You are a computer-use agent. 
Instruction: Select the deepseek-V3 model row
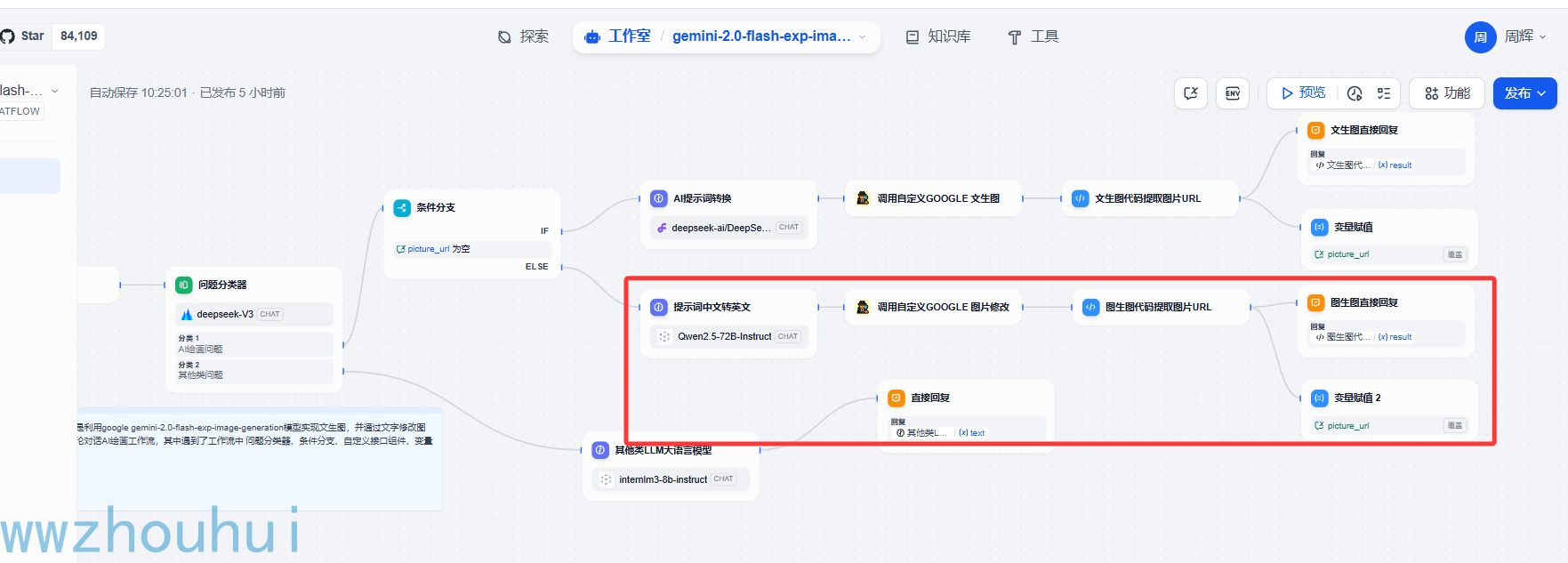(x=254, y=314)
